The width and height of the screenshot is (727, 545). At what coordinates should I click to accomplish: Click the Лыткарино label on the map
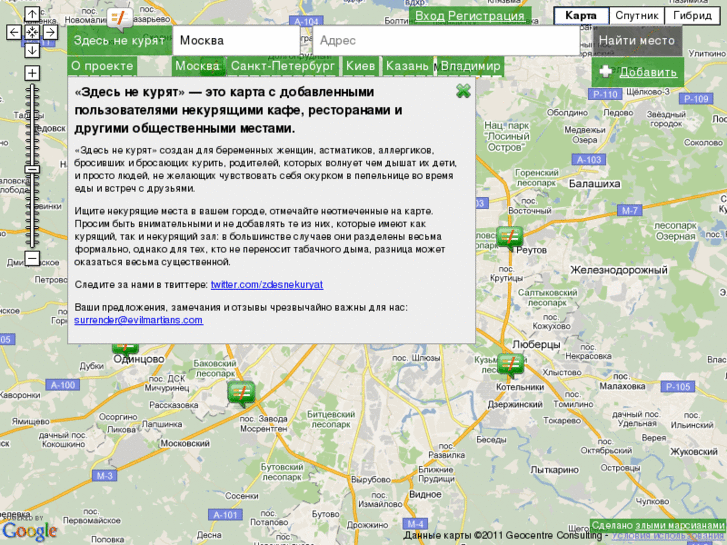point(555,470)
